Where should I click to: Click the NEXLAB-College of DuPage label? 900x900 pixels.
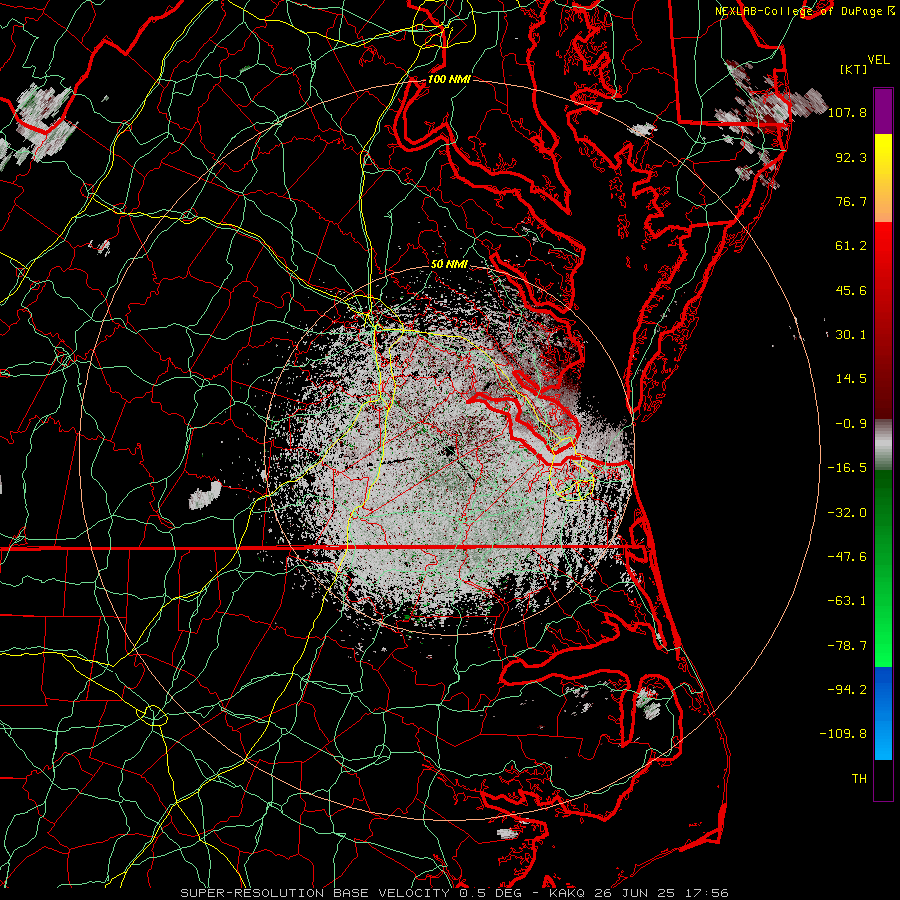coord(798,11)
